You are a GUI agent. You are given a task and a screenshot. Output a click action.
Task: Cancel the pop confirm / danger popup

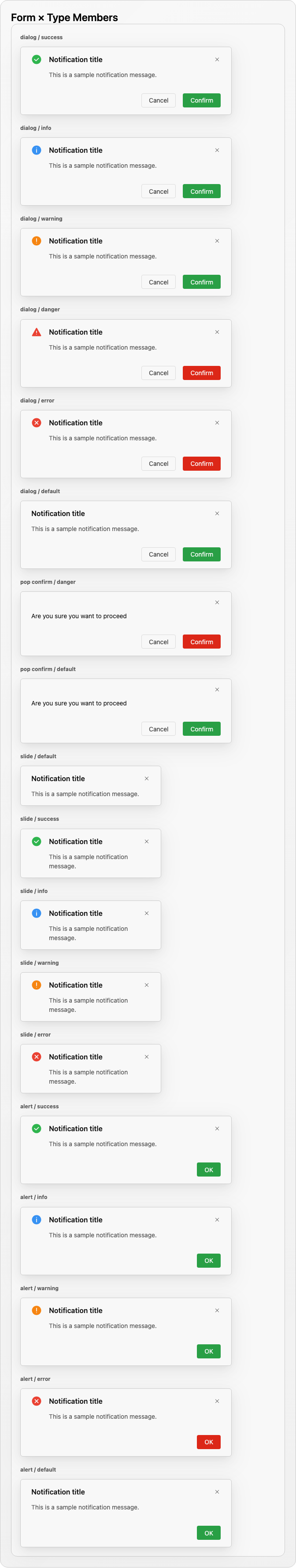click(159, 642)
